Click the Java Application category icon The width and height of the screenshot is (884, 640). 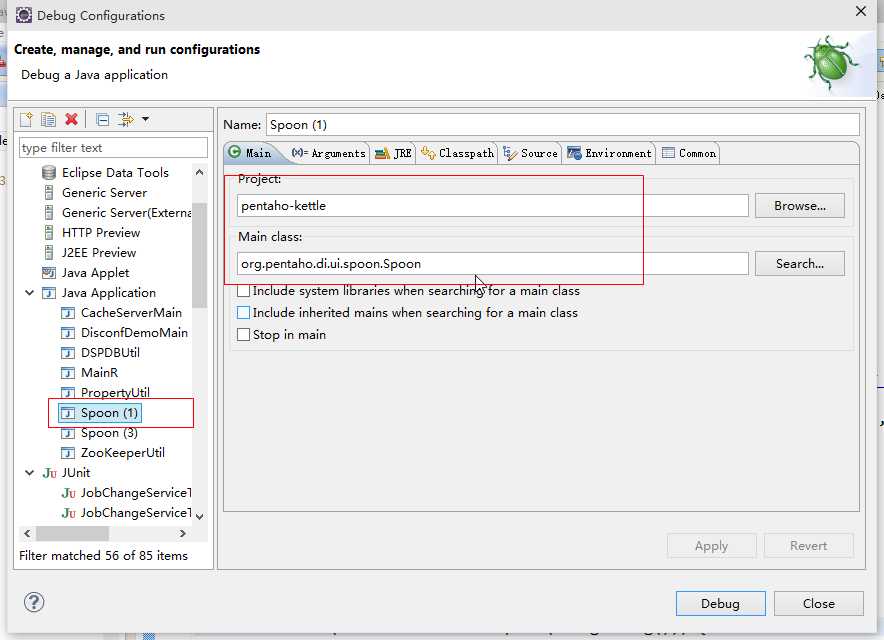[x=49, y=293]
